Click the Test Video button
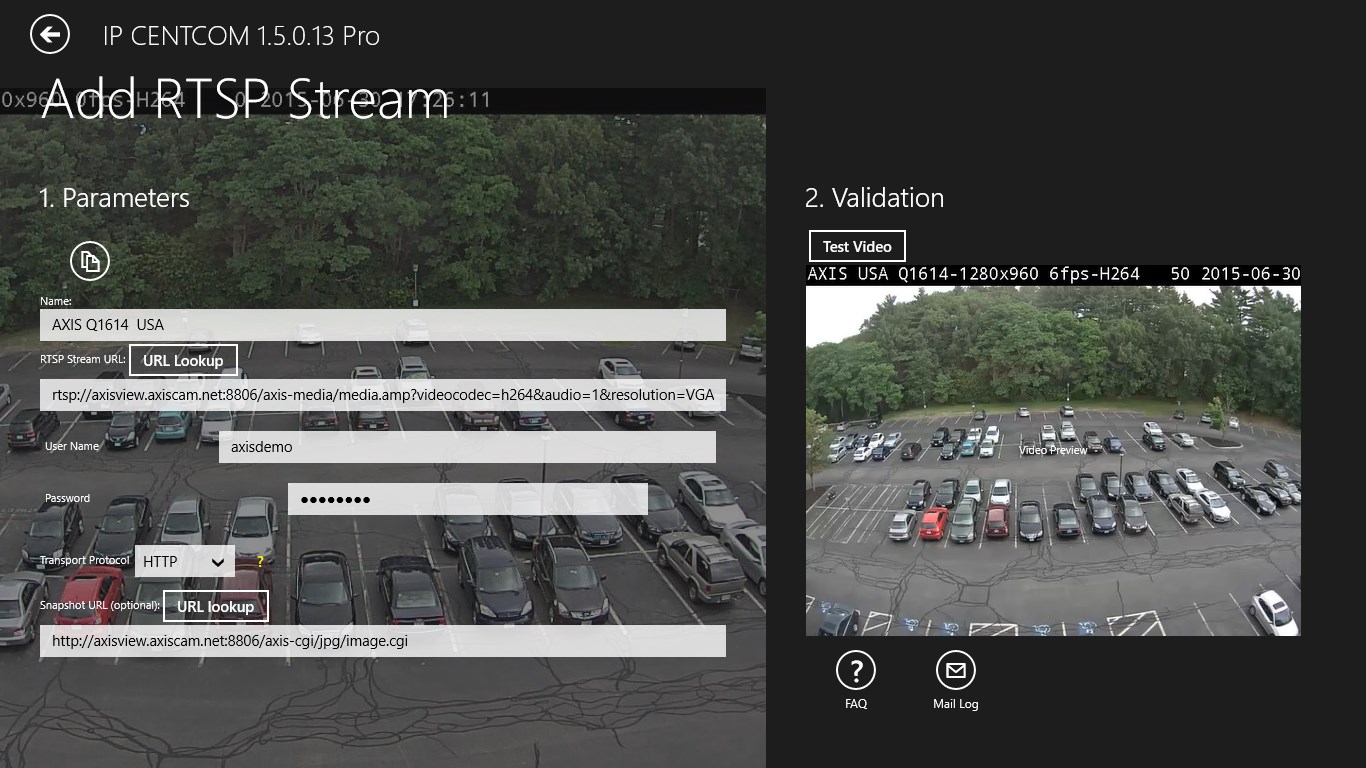This screenshot has height=768, width=1366. click(856, 247)
